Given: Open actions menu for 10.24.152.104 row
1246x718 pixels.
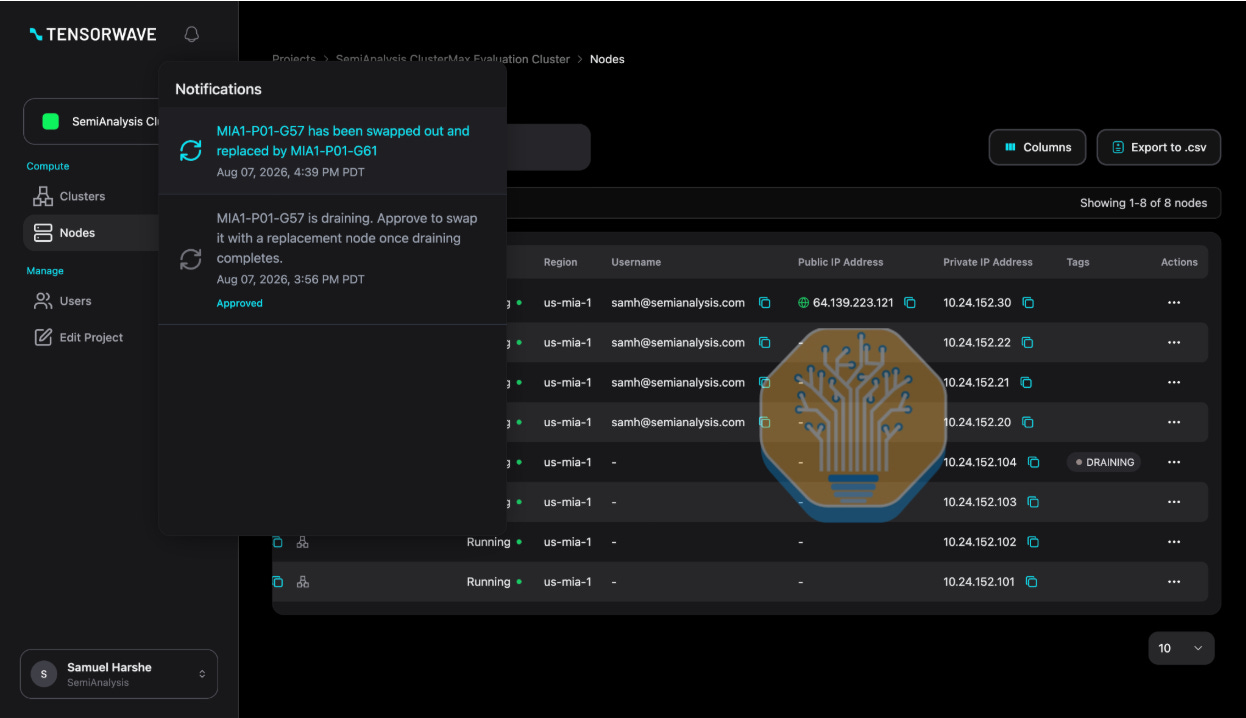Looking at the screenshot, I should 1174,462.
